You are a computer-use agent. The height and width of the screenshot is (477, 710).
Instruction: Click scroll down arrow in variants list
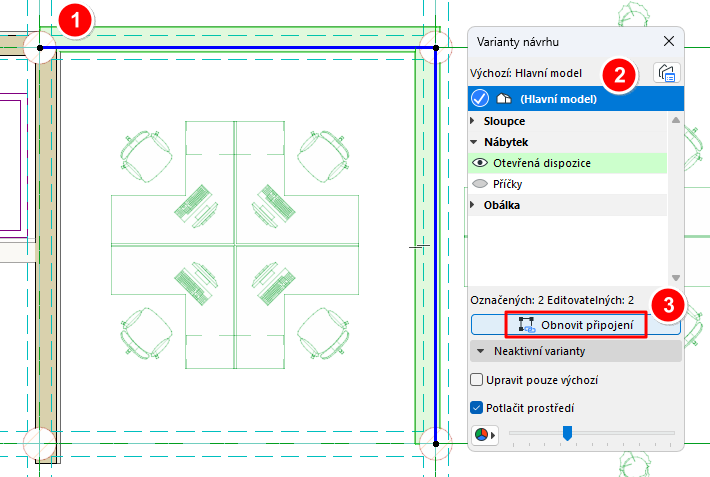(676, 278)
